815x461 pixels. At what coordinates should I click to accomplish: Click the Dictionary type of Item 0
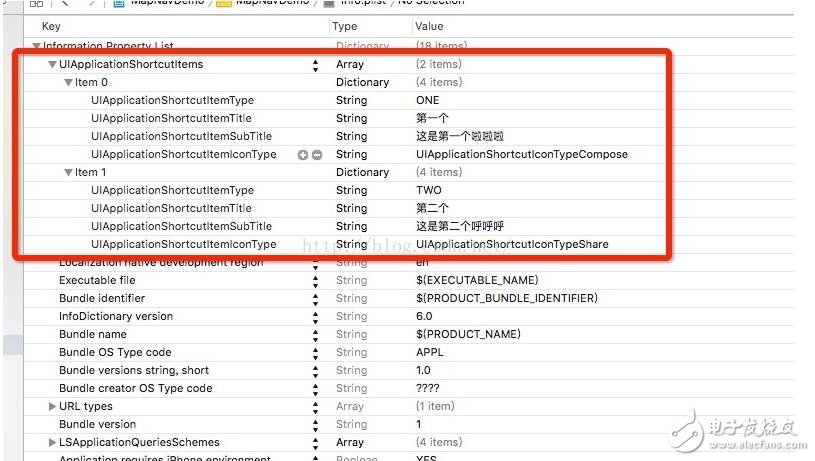tap(362, 83)
